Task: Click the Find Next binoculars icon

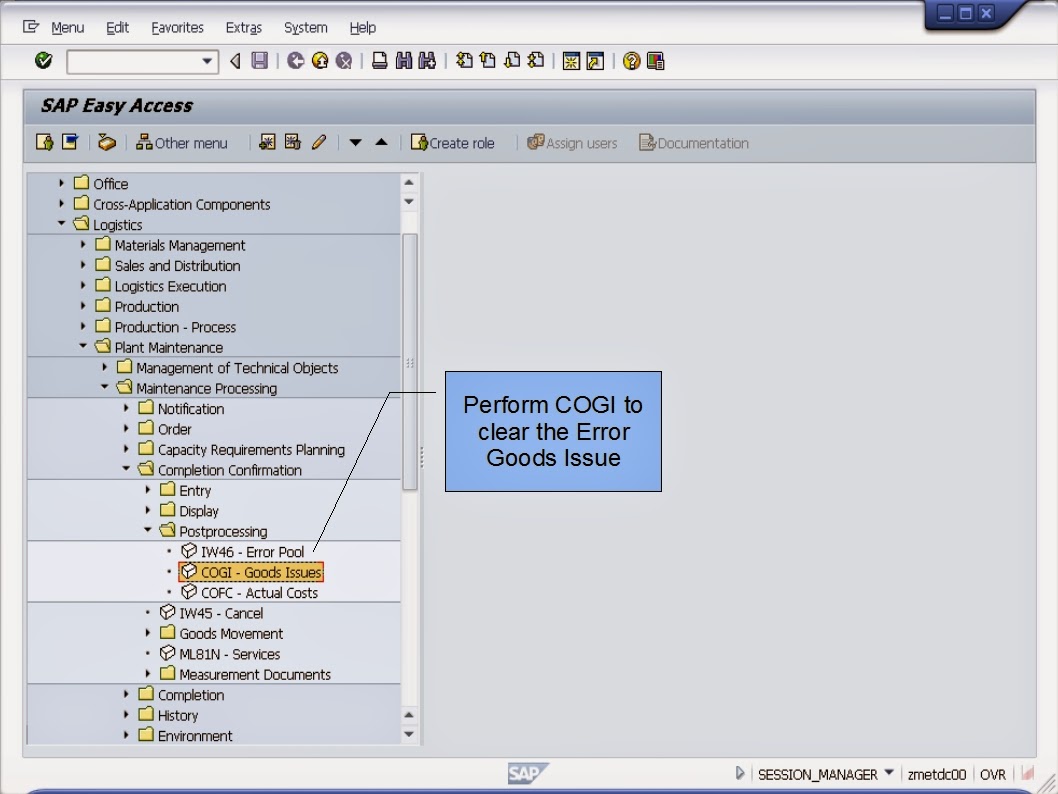Action: (427, 61)
